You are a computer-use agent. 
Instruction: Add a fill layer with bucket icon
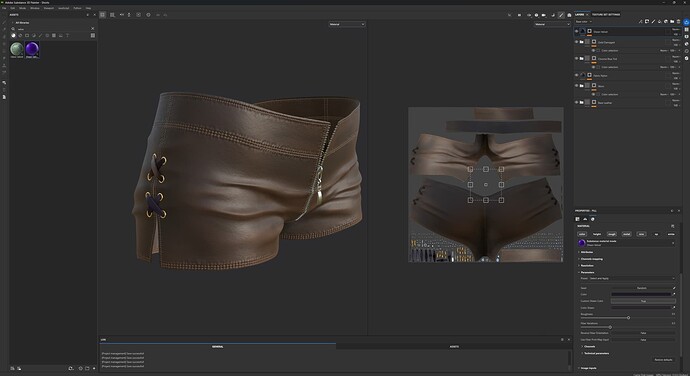(659, 21)
